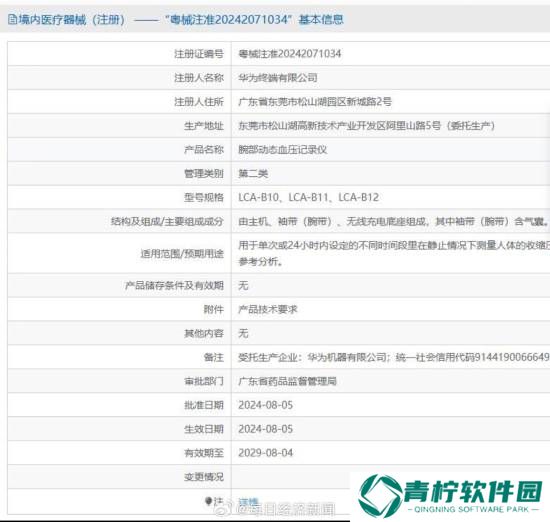Screen dimensions: 550x522
Task: Select remark text starting 受托生产企业:华为机器有限公司
Action: [x=394, y=357]
